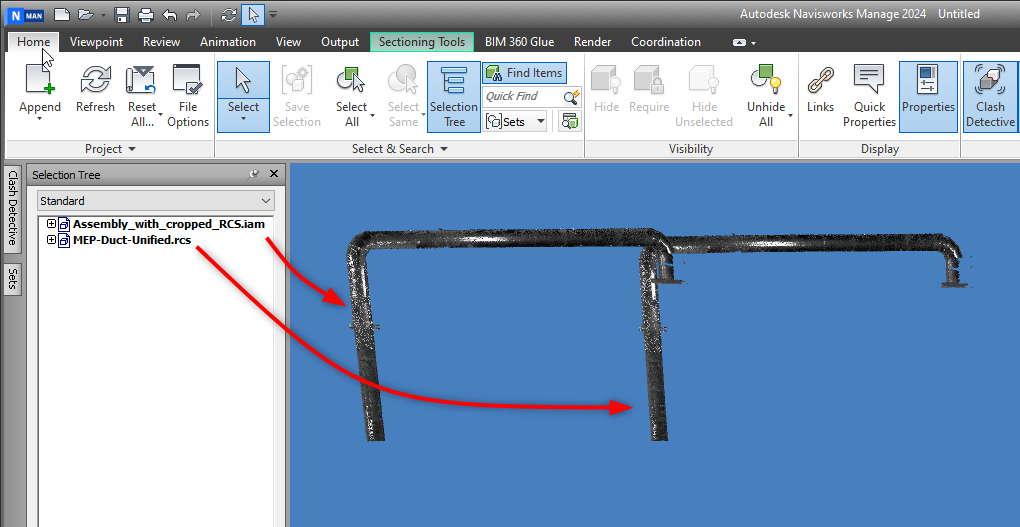Click the Reset All icon
The height and width of the screenshot is (527, 1020).
[x=141, y=80]
